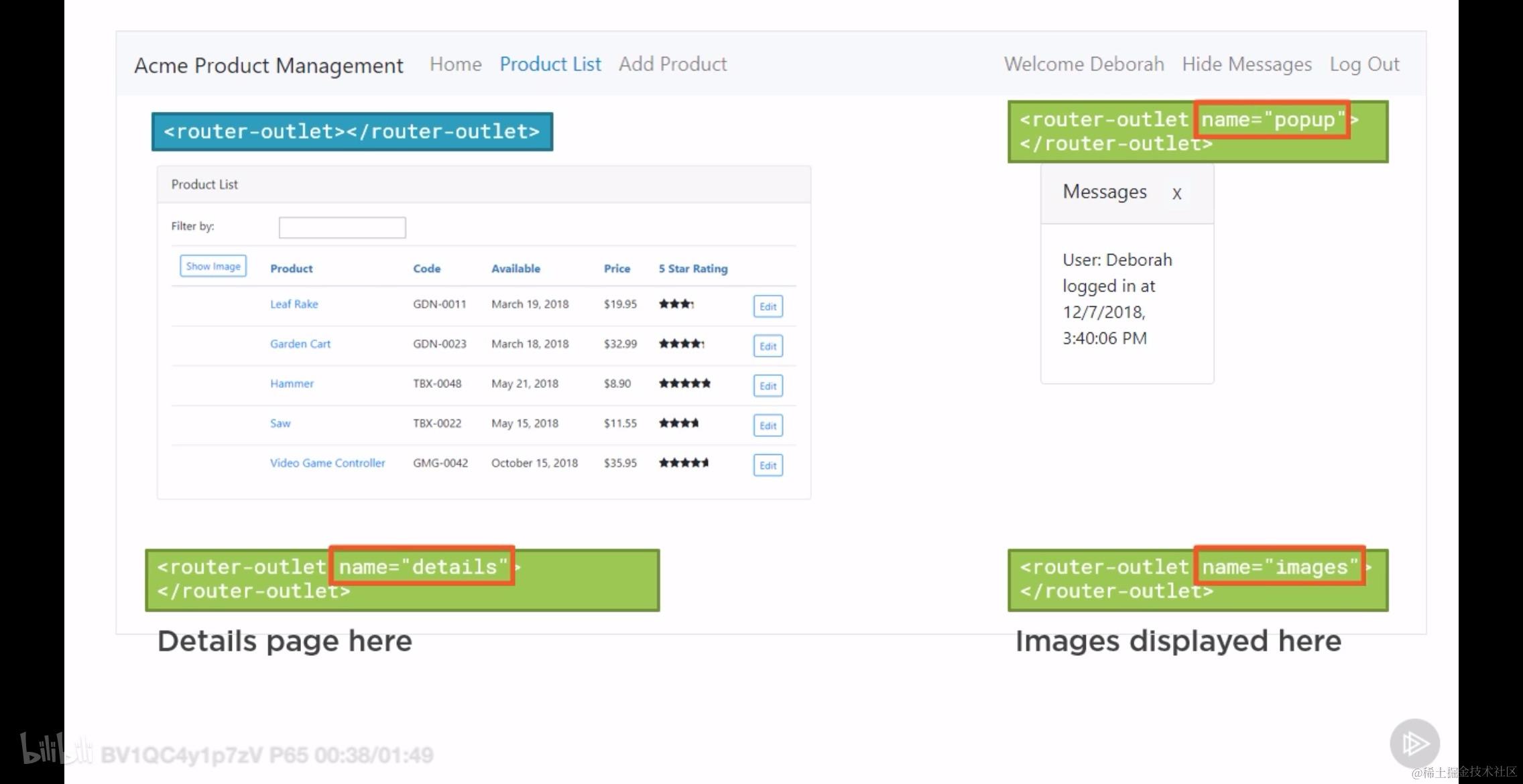Click the Filter by text field

tap(342, 227)
